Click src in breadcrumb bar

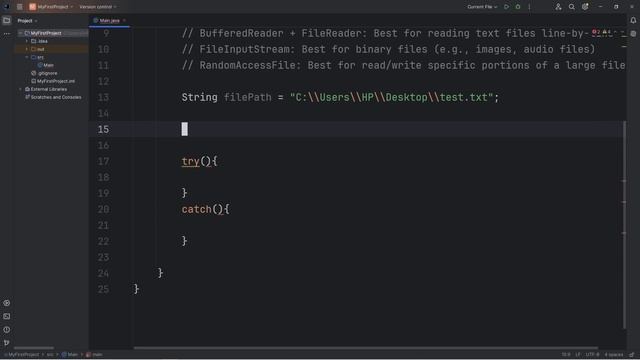[50, 355]
